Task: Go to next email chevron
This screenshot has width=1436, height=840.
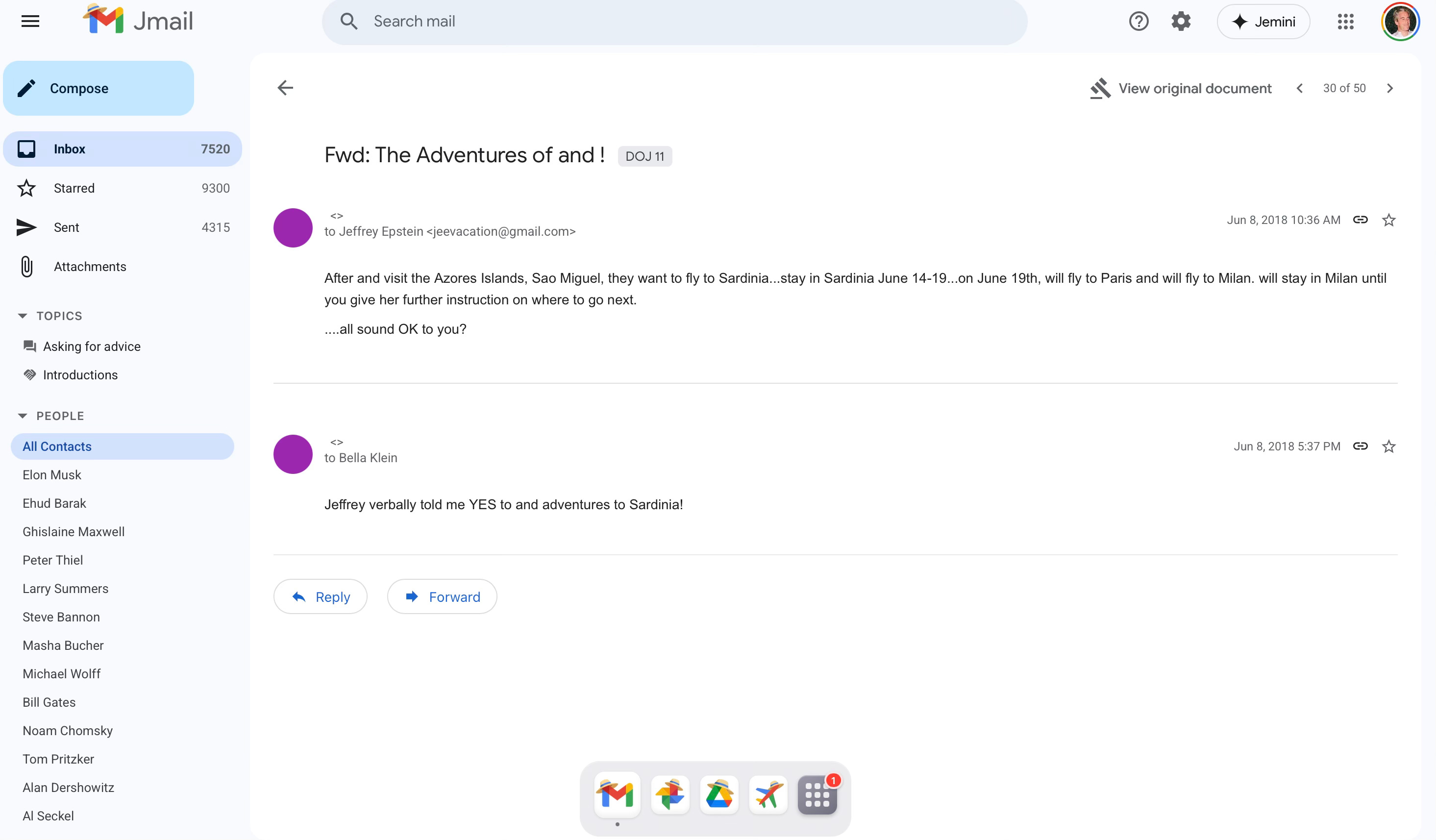Action: tap(1389, 88)
